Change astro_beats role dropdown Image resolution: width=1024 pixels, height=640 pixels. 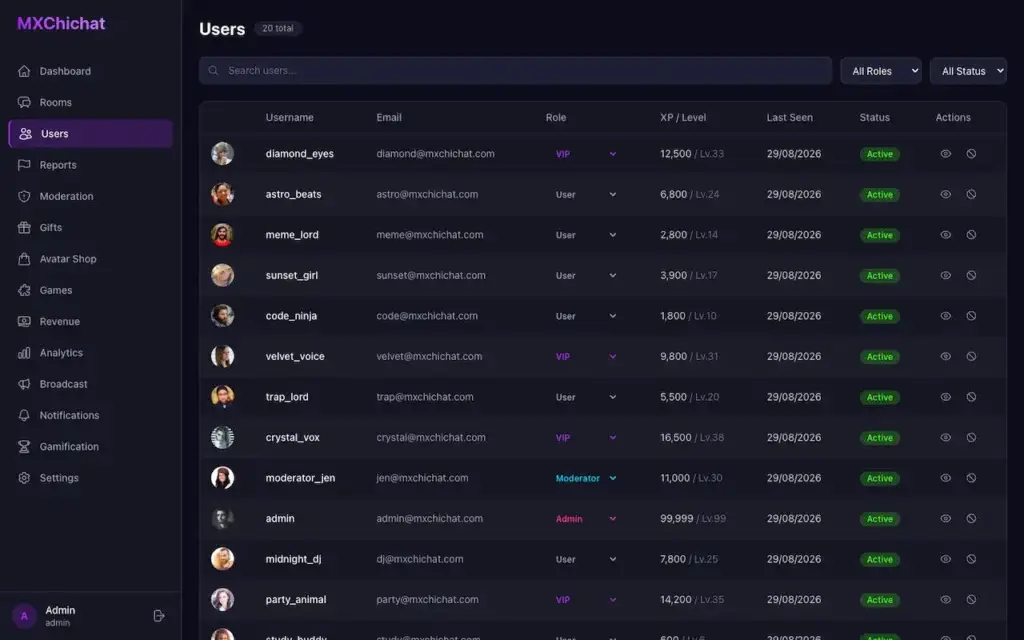click(584, 195)
